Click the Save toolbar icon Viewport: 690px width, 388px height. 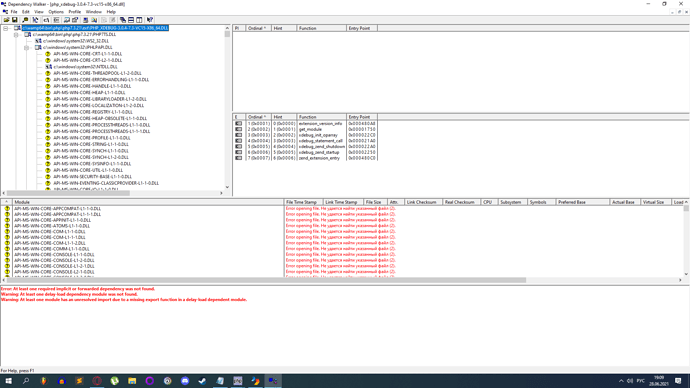pos(15,20)
